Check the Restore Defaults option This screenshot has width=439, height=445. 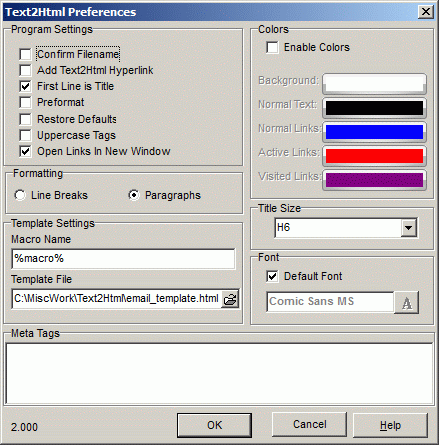tap(25, 119)
